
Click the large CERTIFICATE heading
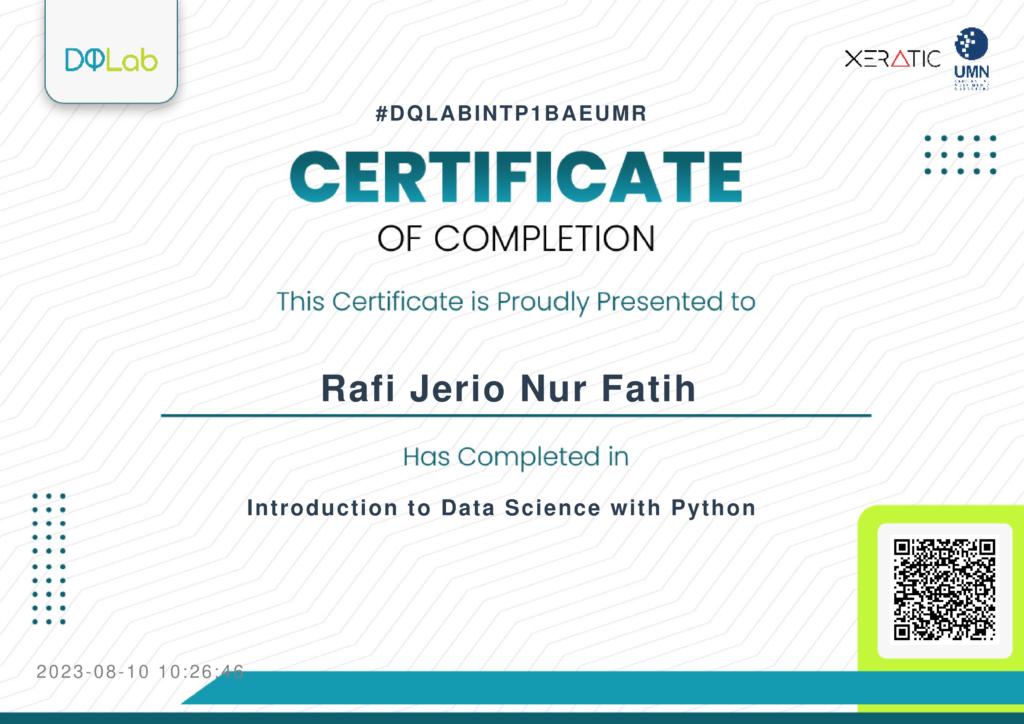click(515, 176)
